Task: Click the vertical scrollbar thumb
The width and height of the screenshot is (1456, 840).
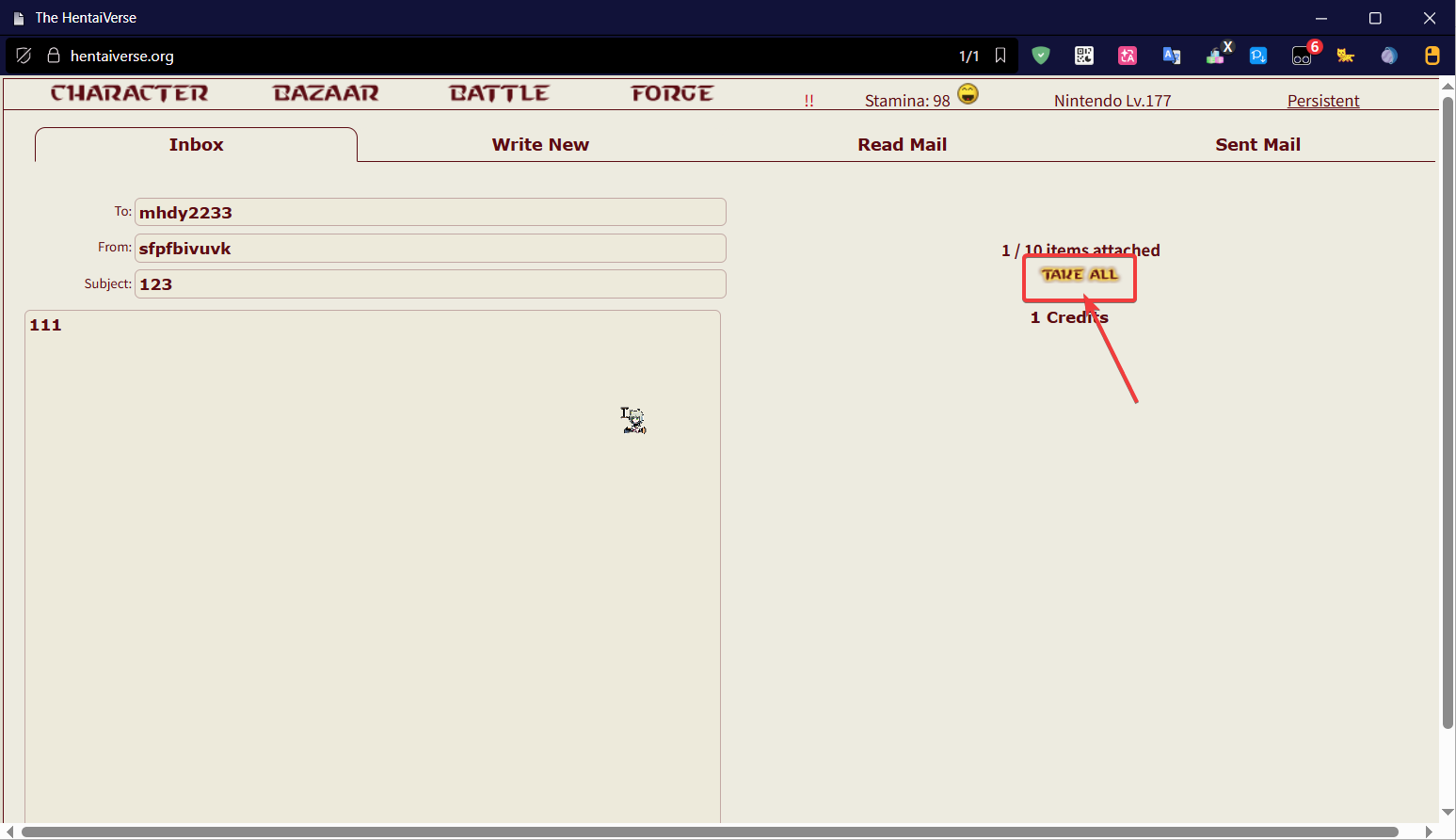Action: (1448, 411)
